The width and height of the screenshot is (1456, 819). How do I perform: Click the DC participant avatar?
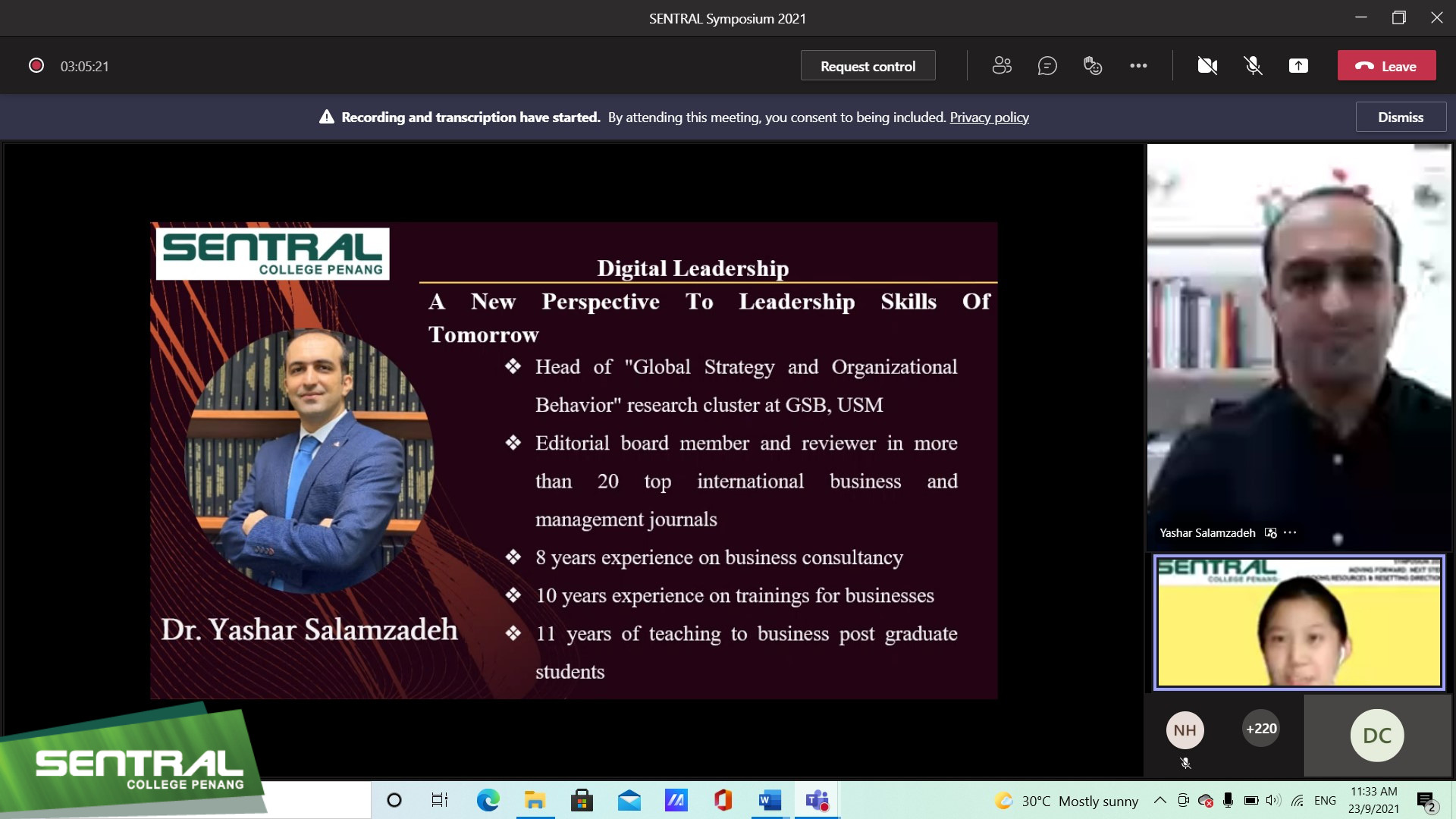tap(1377, 735)
